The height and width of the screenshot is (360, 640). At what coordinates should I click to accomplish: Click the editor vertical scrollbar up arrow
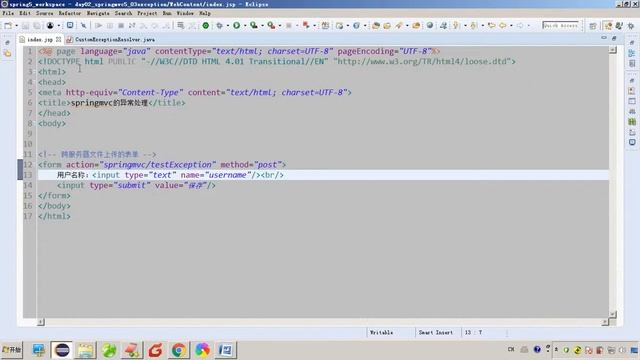pyautogui.click(x=613, y=50)
